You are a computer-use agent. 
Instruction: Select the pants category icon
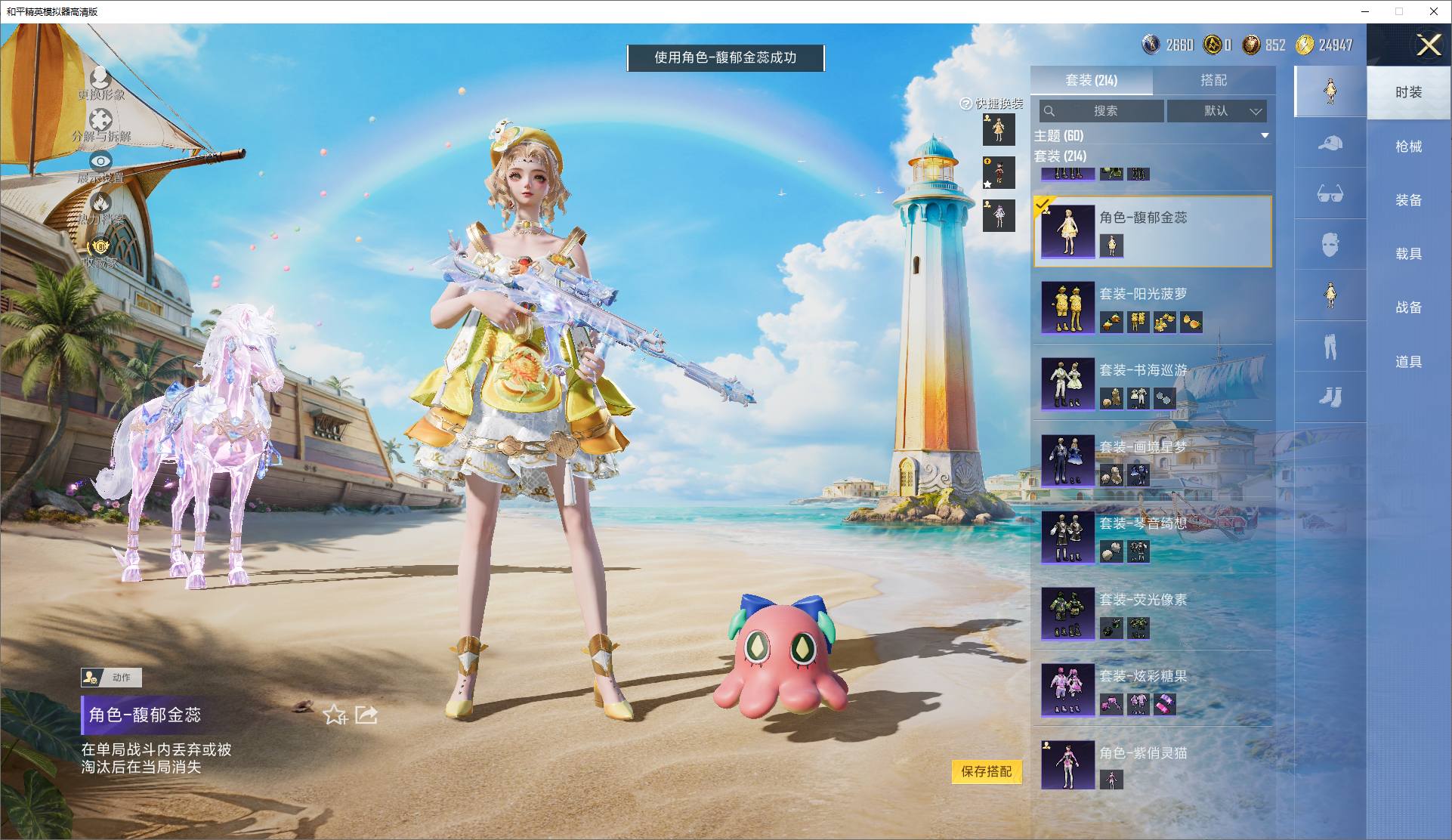point(1330,347)
